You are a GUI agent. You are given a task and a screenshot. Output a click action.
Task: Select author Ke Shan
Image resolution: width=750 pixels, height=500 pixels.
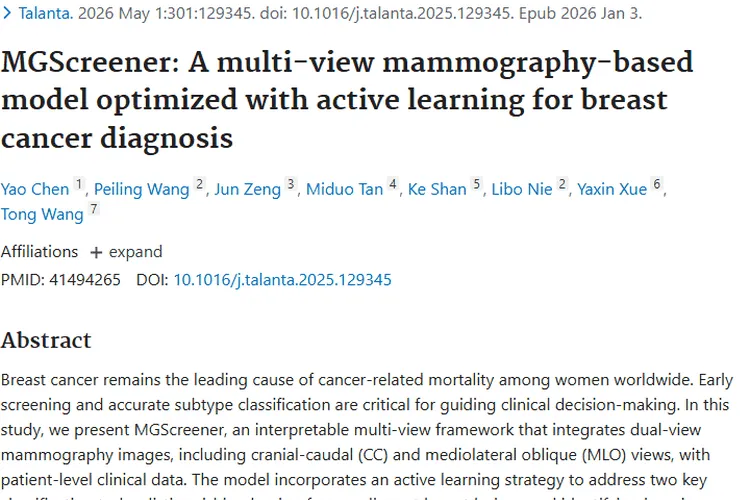[437, 189]
